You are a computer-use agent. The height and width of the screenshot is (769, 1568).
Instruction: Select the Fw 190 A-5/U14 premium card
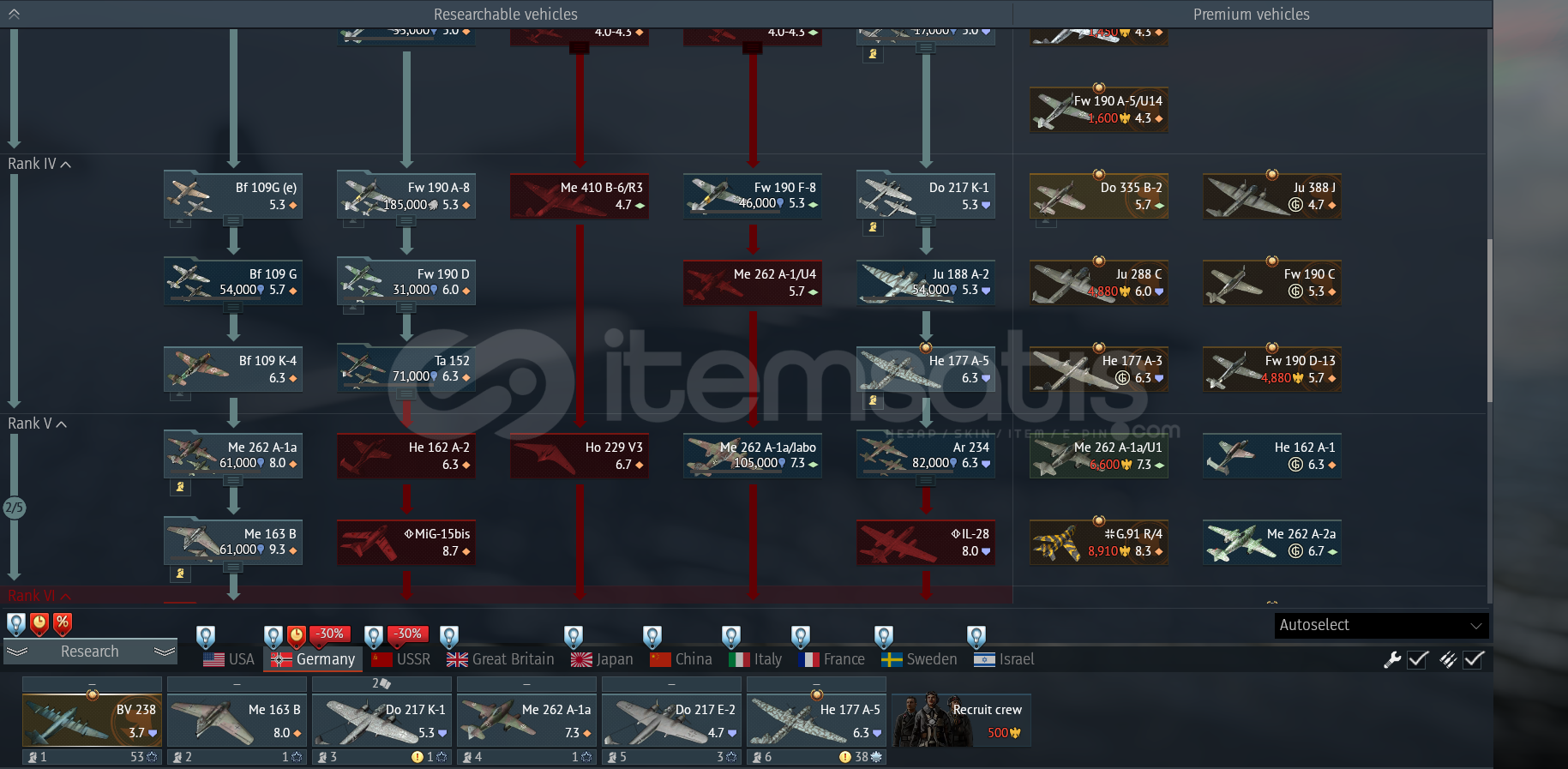1099,110
